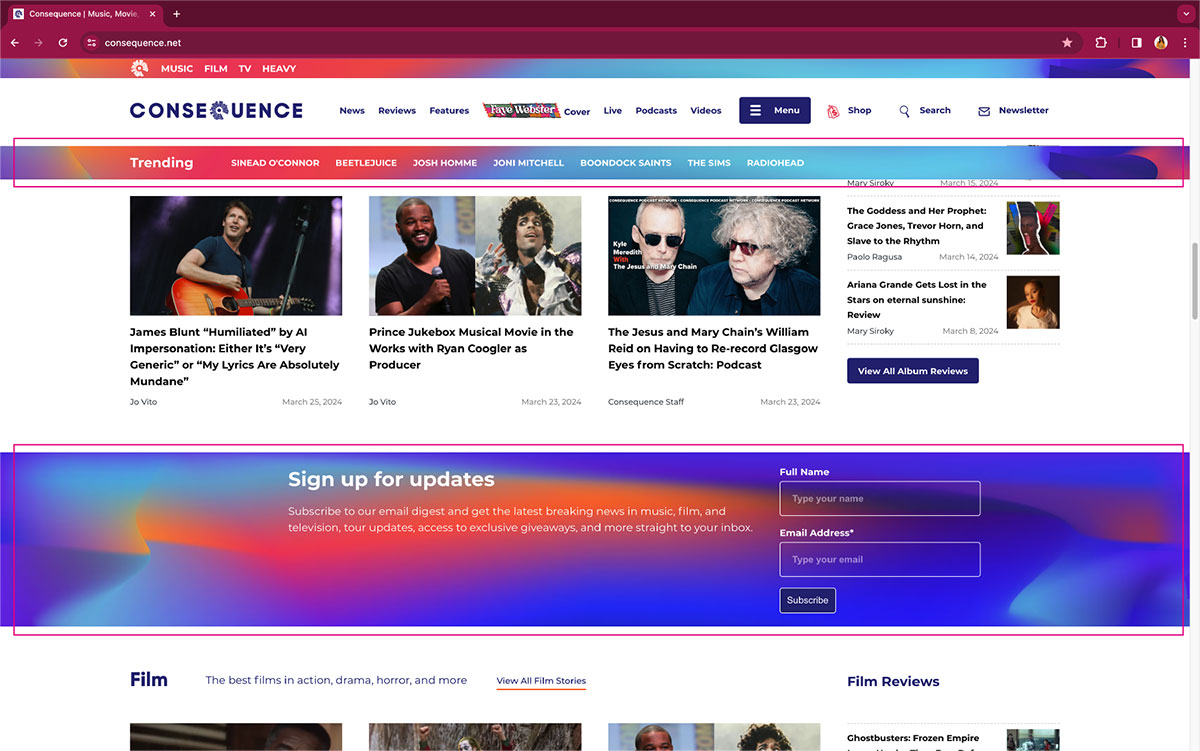Focus the Email Address input field
The width and height of the screenshot is (1200, 751).
click(880, 560)
